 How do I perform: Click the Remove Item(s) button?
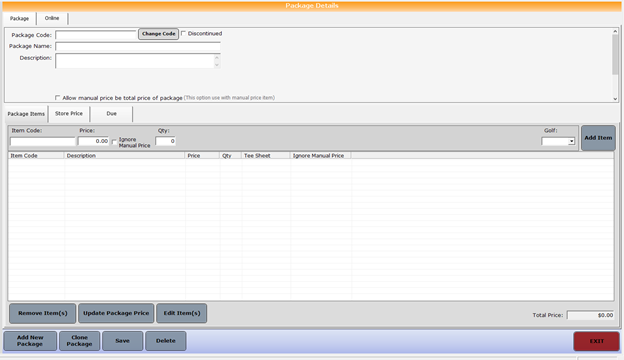[x=43, y=313]
